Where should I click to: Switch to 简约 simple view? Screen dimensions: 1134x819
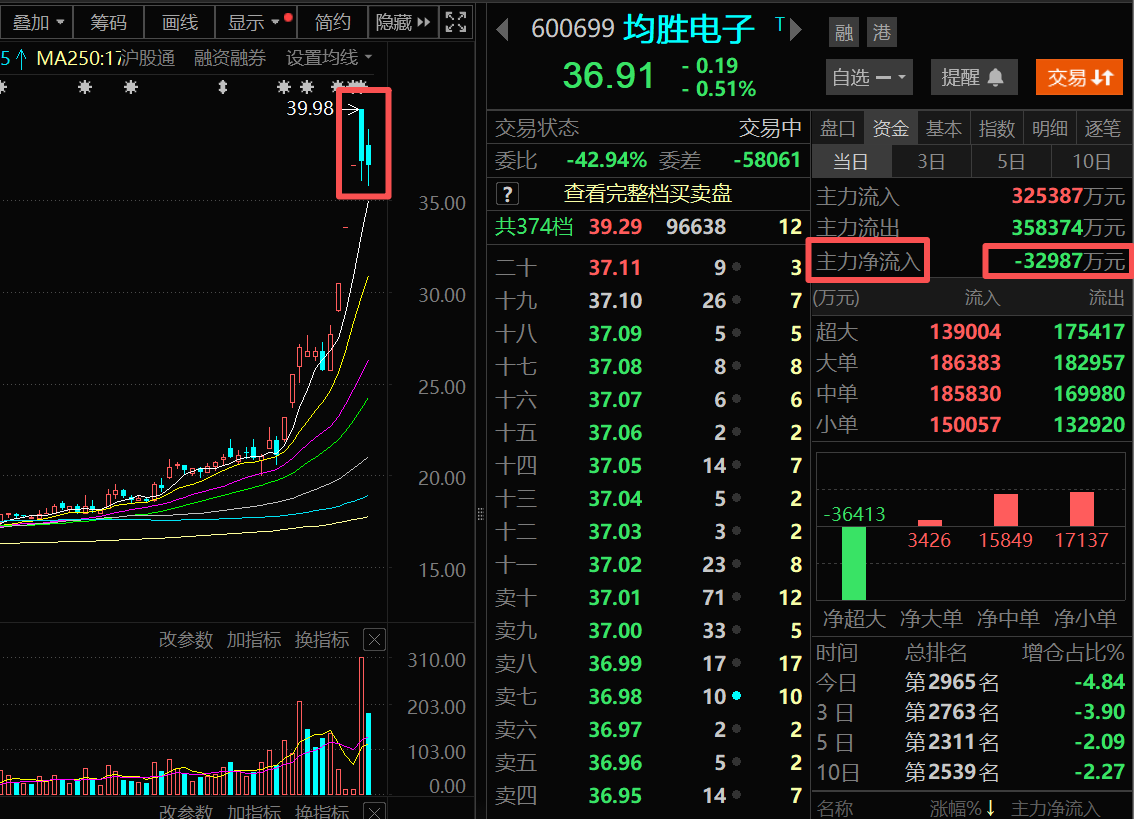(x=332, y=22)
